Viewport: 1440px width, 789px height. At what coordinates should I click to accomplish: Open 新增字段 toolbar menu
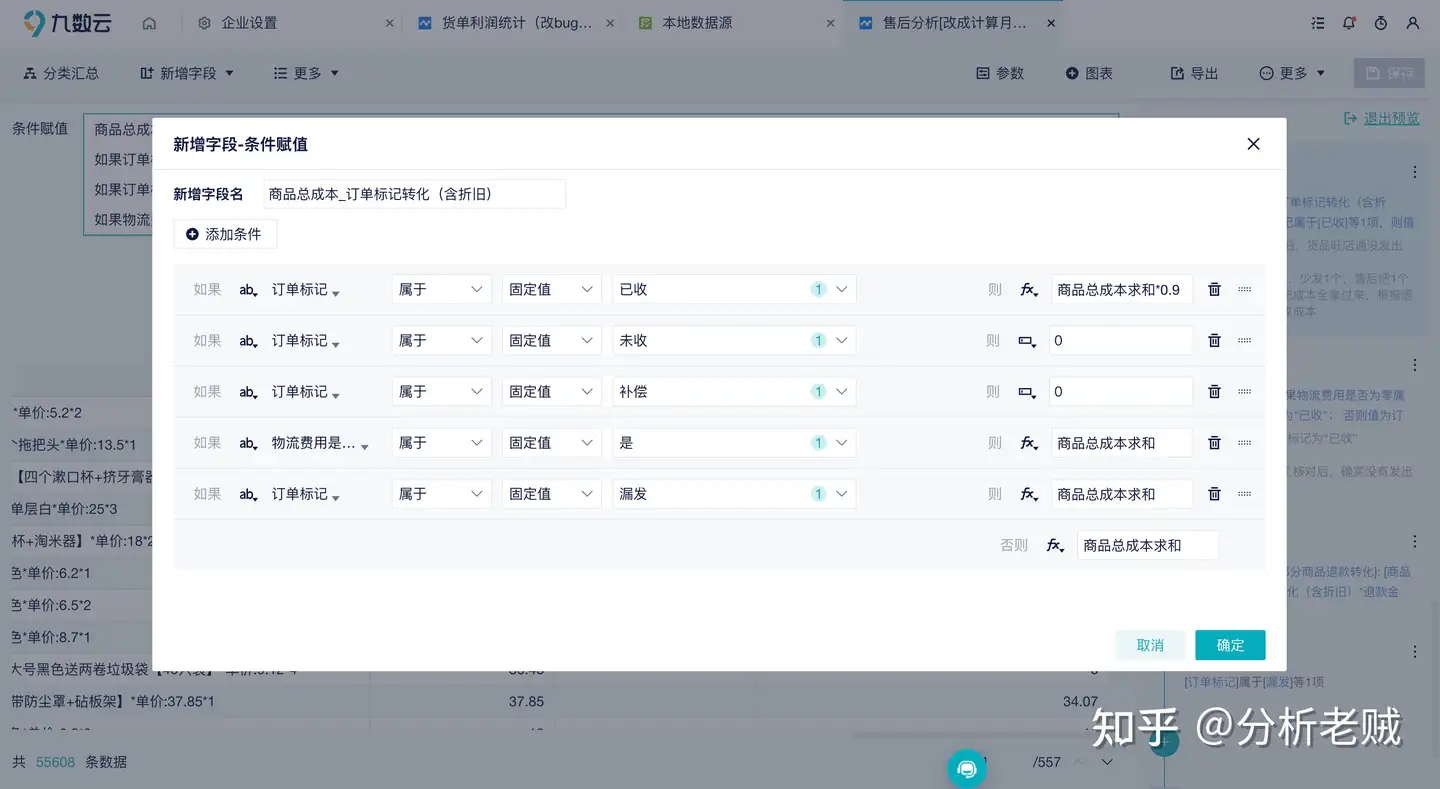(187, 73)
